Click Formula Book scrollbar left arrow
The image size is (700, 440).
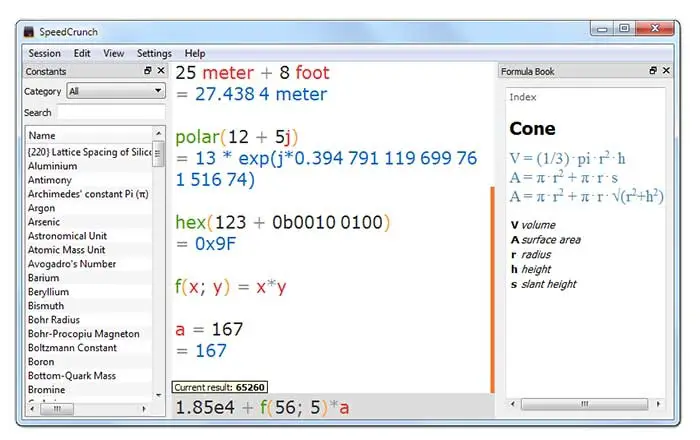point(513,404)
